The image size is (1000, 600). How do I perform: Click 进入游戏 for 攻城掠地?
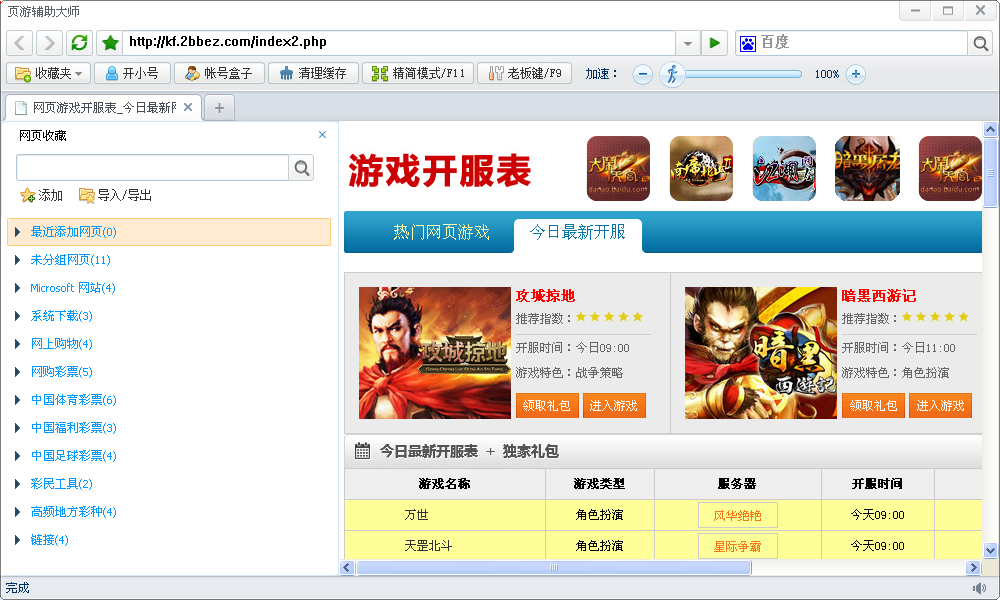(614, 406)
